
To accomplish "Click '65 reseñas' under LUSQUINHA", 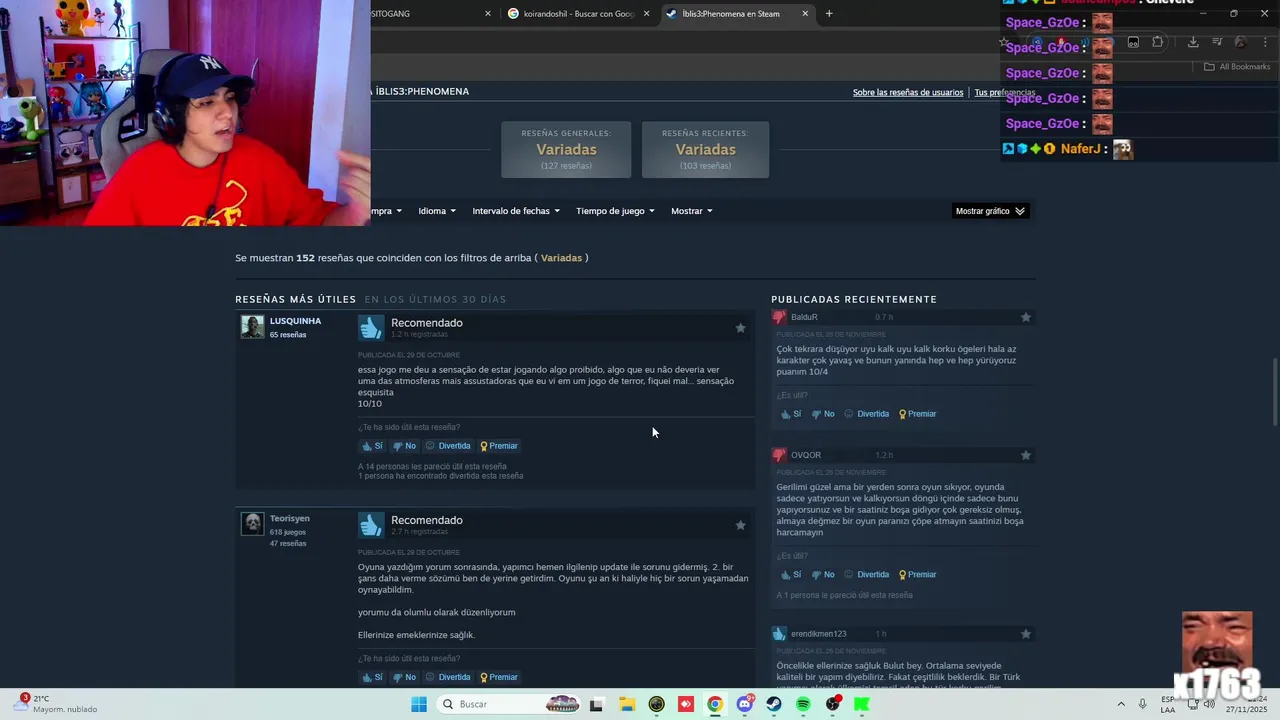I will pyautogui.click(x=288, y=335).
